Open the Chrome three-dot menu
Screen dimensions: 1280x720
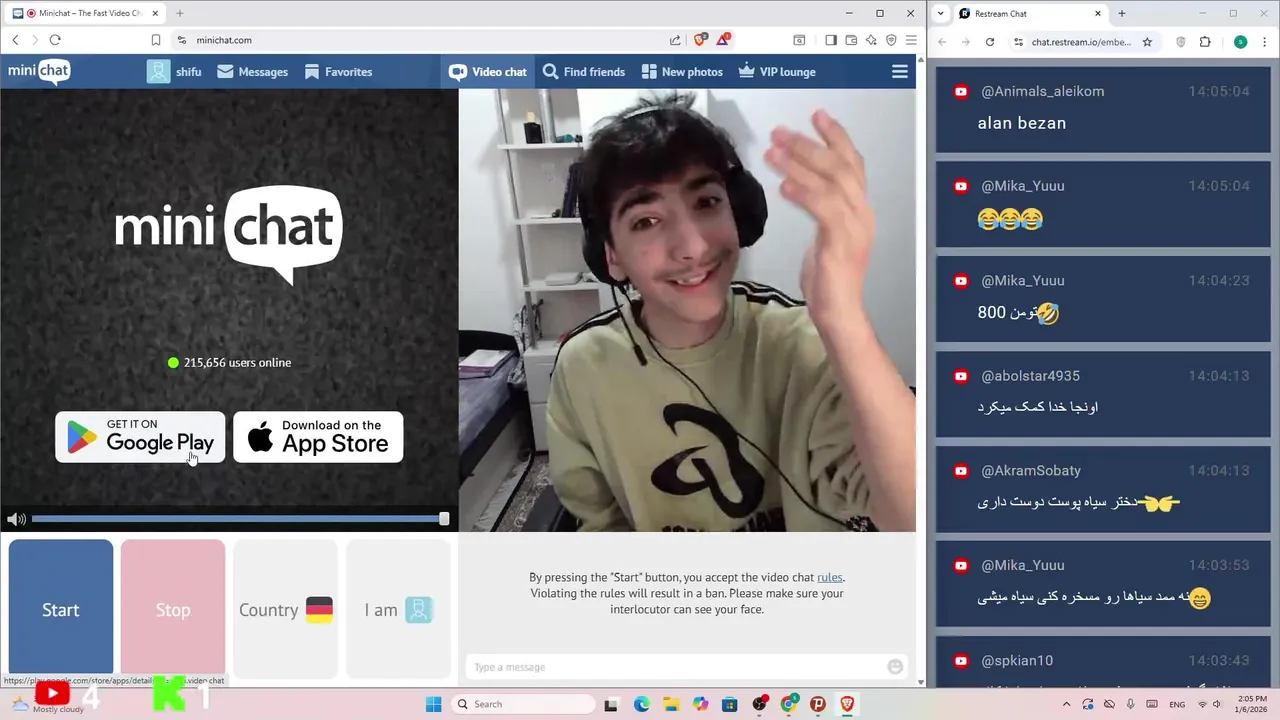1266,42
